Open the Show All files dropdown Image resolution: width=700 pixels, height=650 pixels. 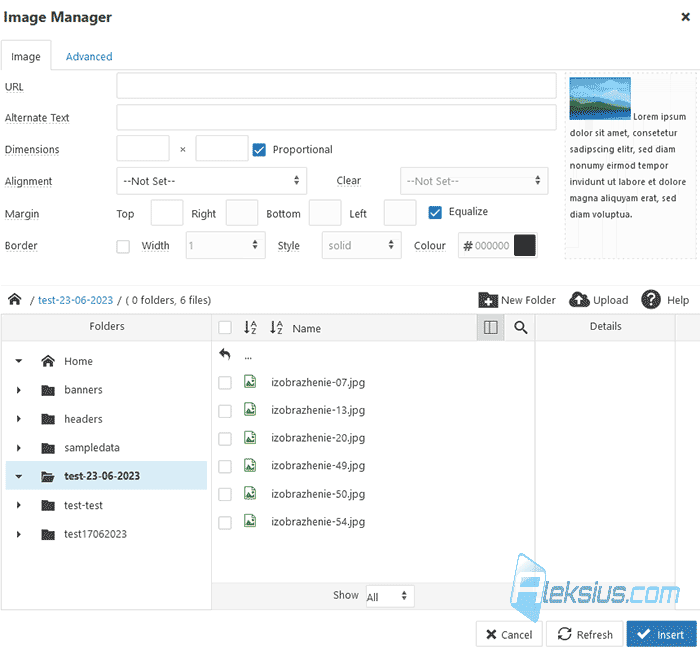point(390,596)
